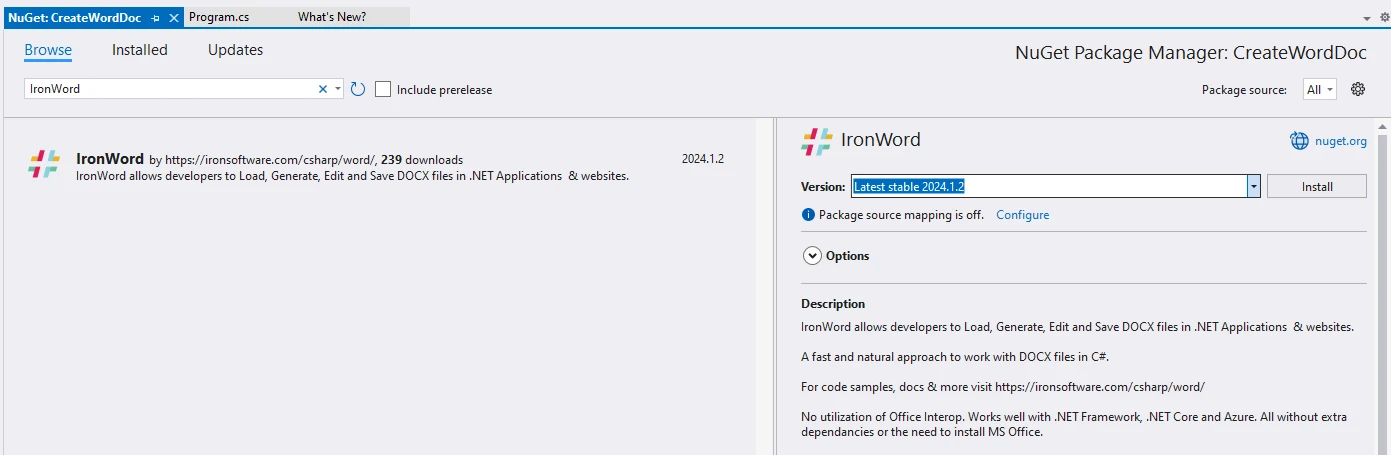This screenshot has width=1391, height=455.
Task: Open the Program.cs document tab
Action: click(x=219, y=18)
